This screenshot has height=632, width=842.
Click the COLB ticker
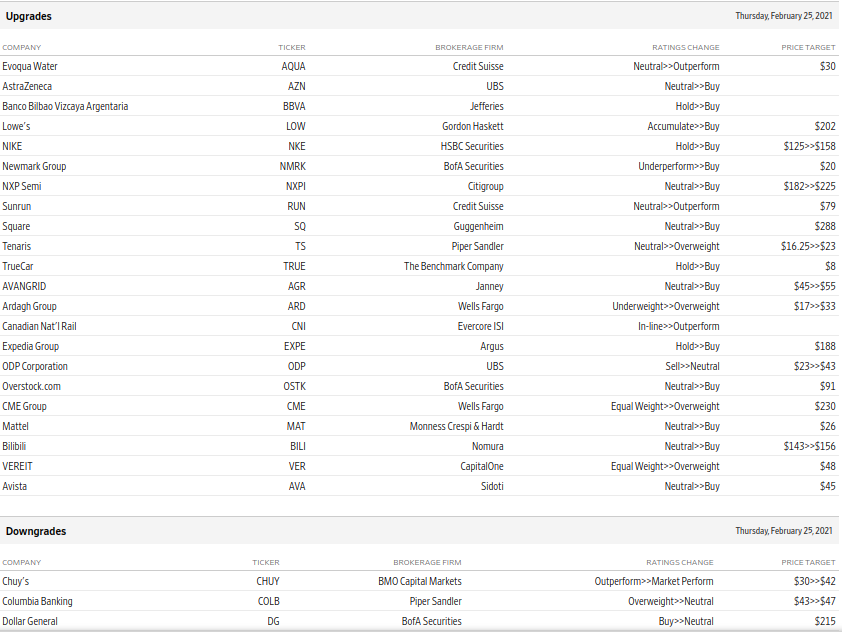tap(268, 601)
